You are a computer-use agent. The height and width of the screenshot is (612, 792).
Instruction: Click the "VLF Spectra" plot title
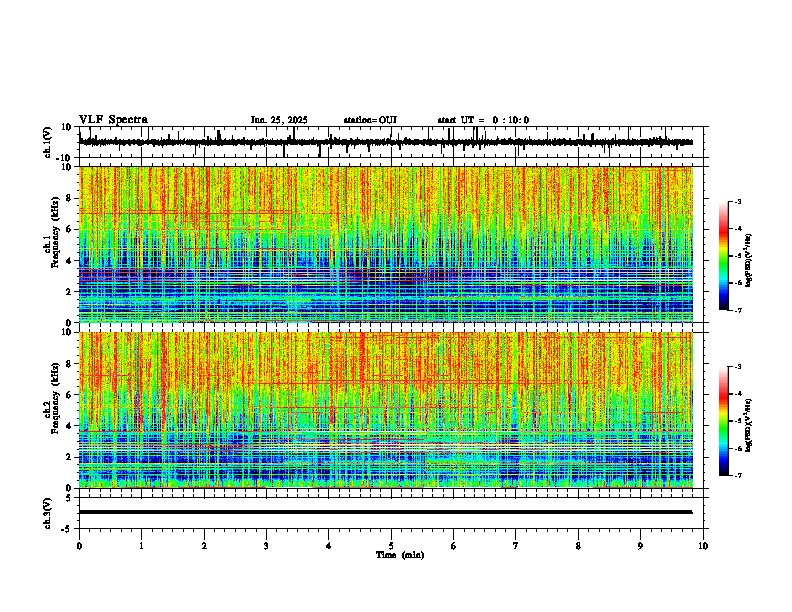coord(113,120)
